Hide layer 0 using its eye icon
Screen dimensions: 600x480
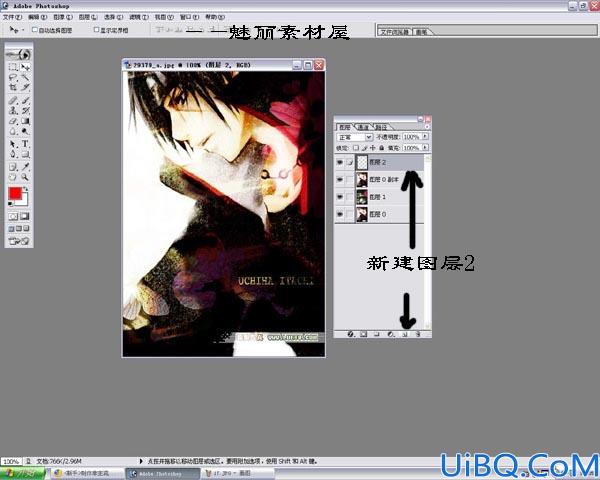pyautogui.click(x=339, y=214)
